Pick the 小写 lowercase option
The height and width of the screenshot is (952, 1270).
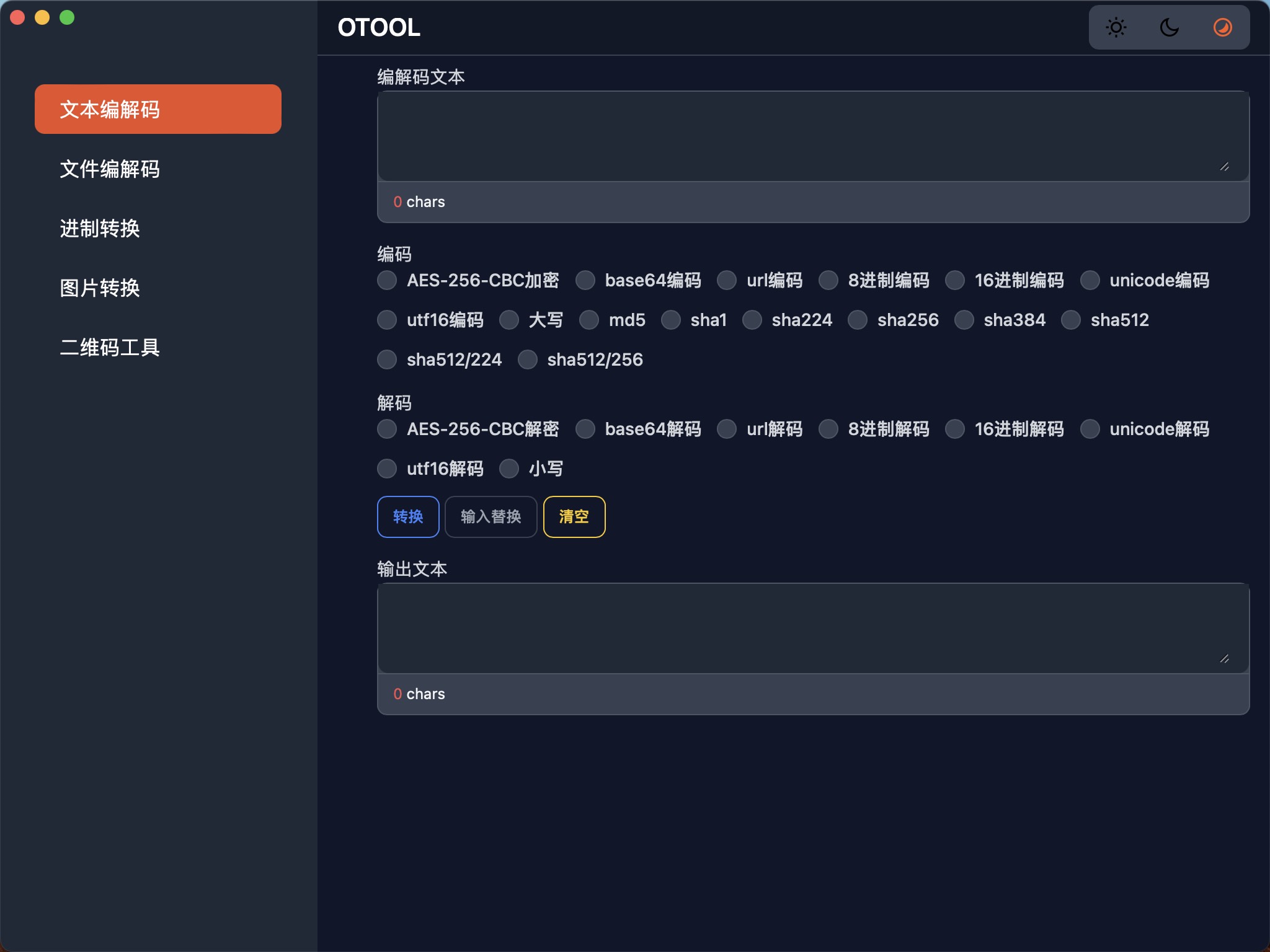point(509,469)
